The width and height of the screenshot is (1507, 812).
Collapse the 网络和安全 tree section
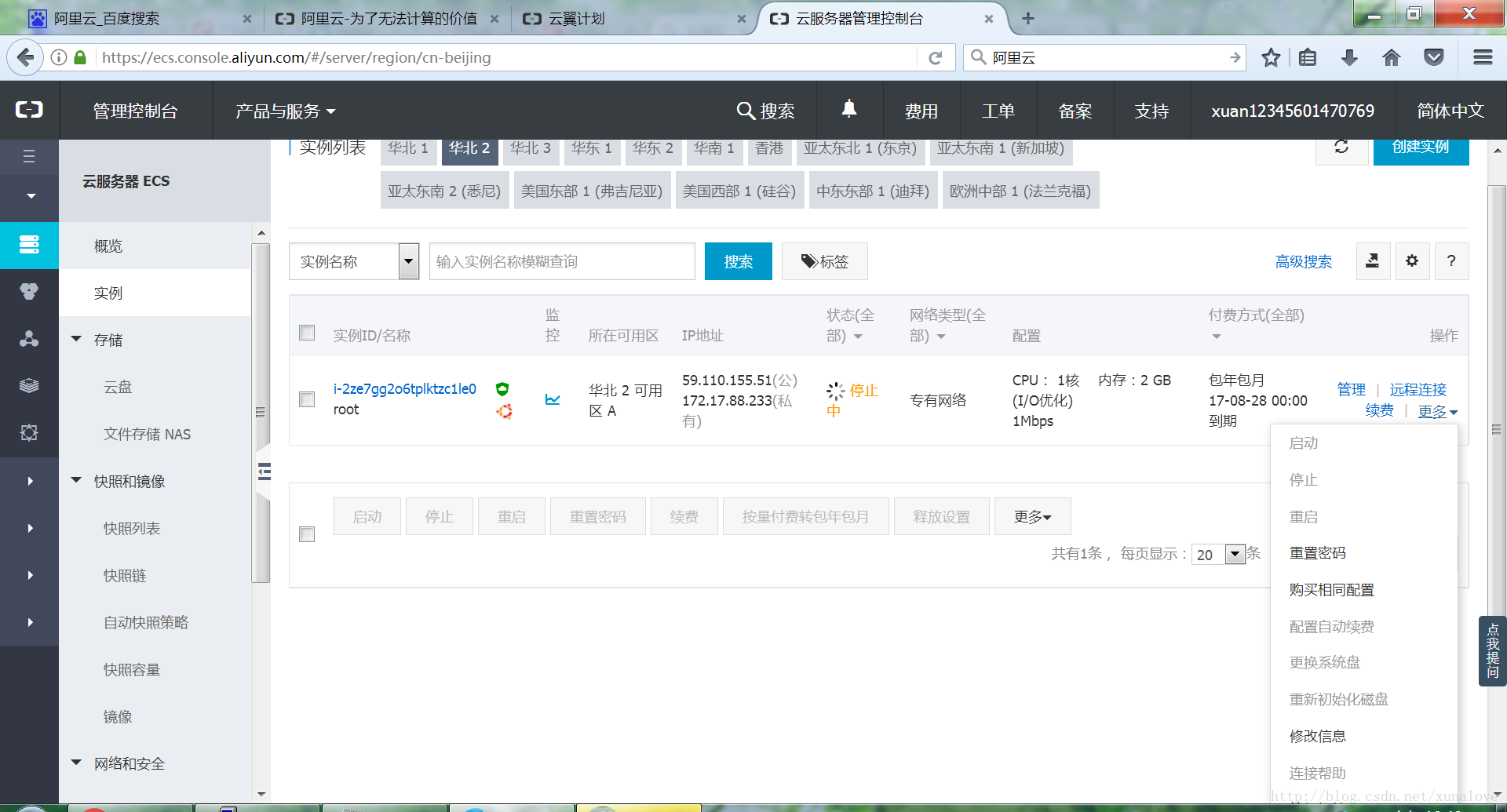pyautogui.click(x=76, y=763)
